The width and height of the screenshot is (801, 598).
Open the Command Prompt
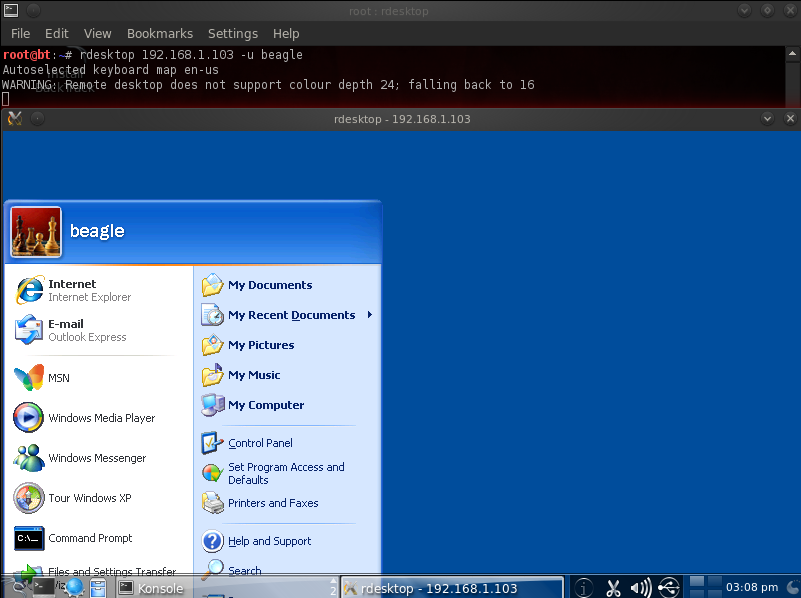click(73, 538)
